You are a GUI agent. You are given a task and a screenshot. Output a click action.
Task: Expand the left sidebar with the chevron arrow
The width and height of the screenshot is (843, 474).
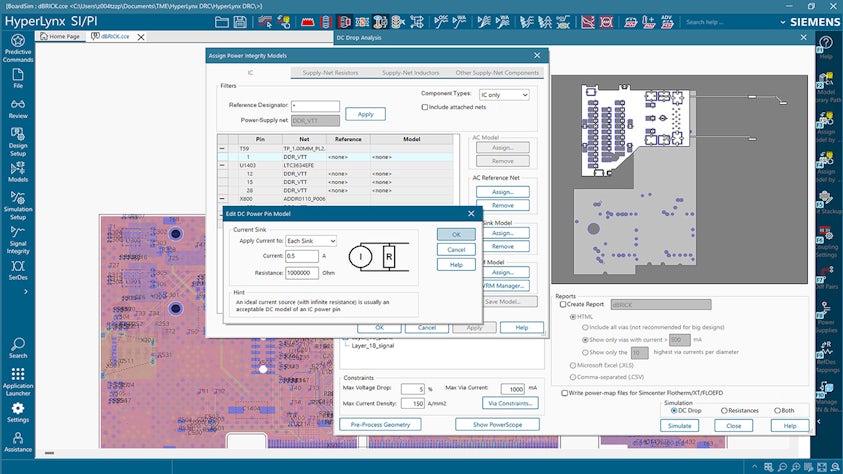point(25,291)
